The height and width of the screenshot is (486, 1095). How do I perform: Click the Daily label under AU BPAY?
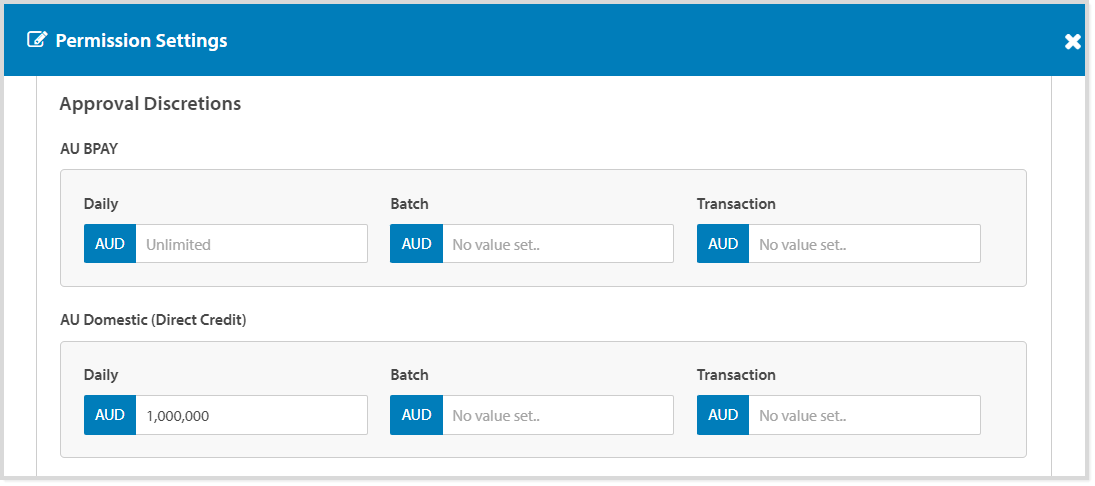point(101,204)
